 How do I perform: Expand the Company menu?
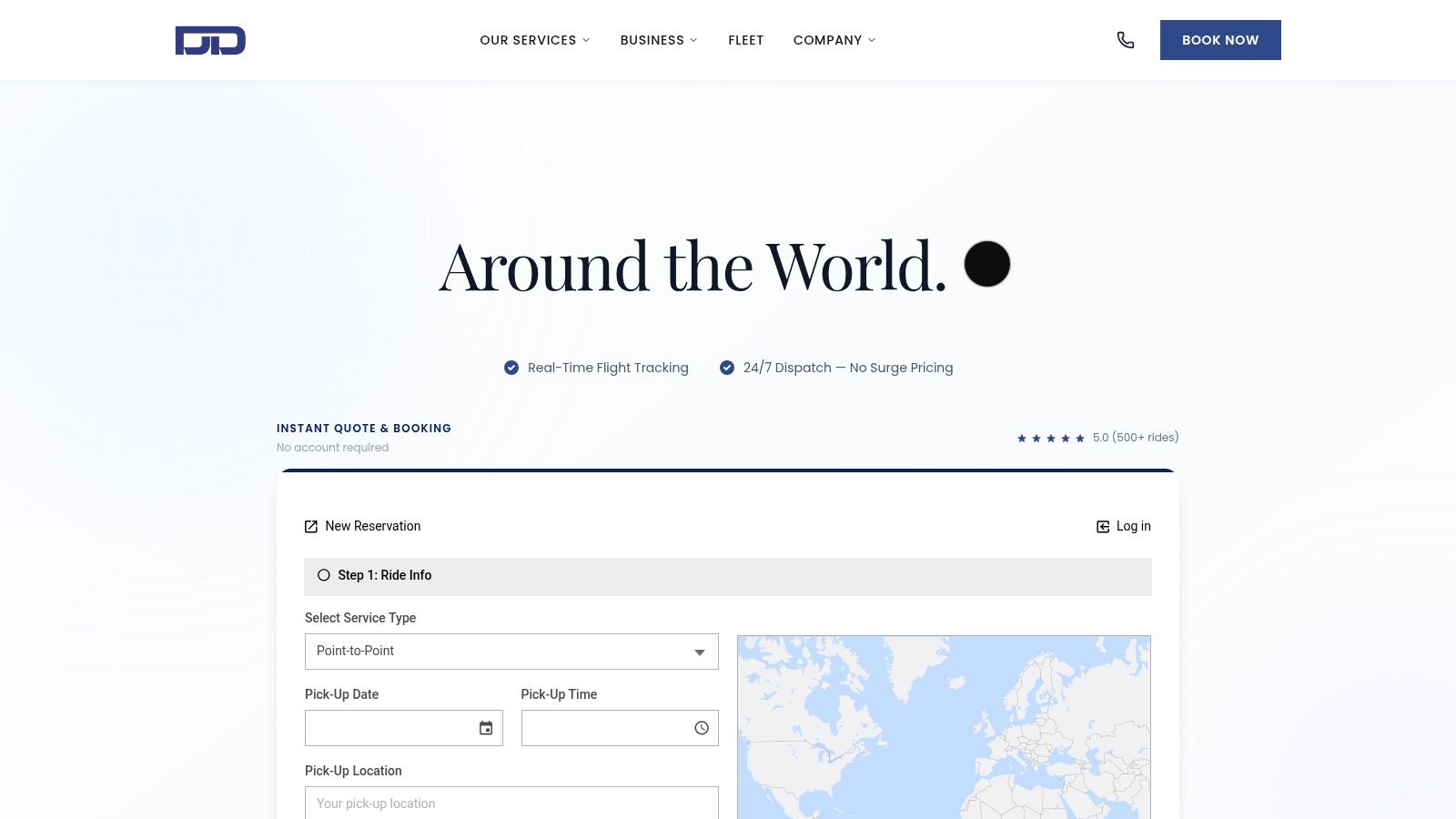834,40
